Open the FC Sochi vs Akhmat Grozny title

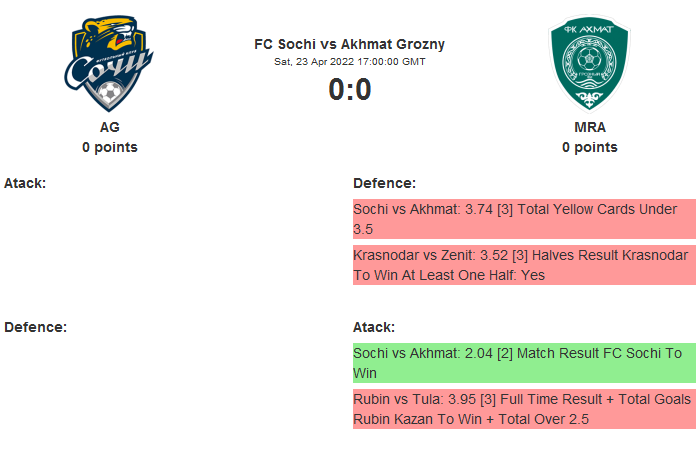(349, 44)
